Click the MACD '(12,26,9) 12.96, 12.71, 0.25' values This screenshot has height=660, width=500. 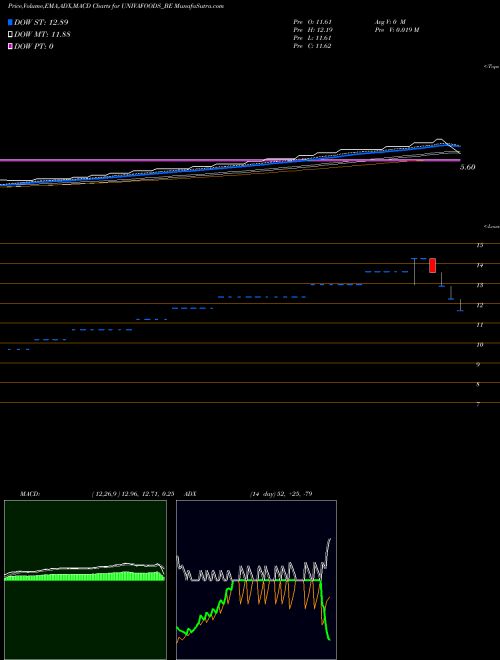coord(133,494)
